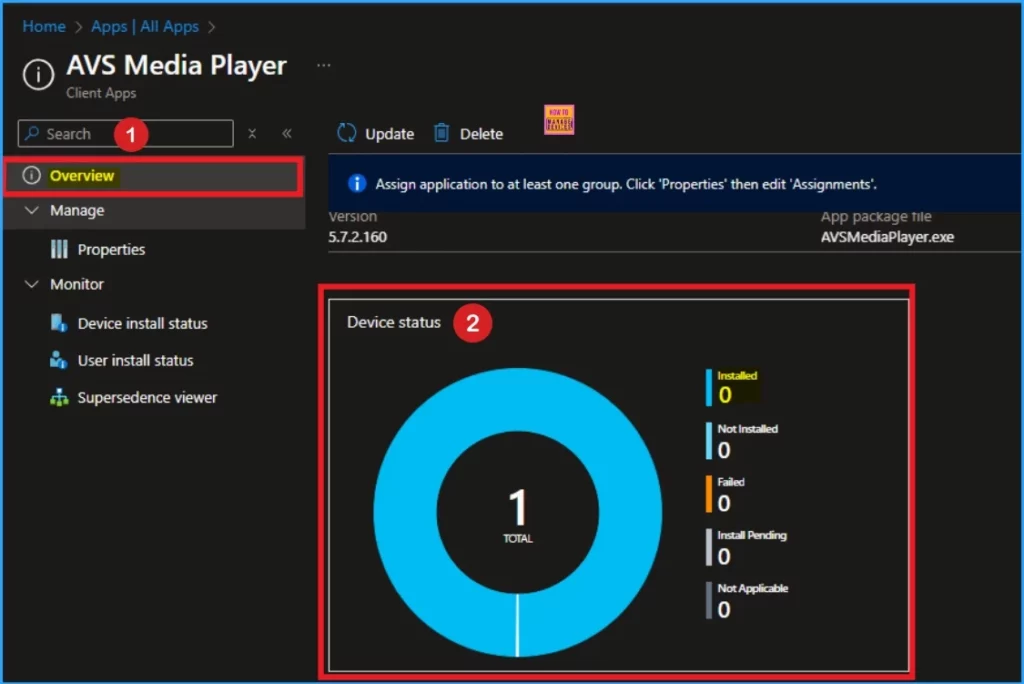This screenshot has width=1024, height=684.
Task: Click the Delete button
Action: pyautogui.click(x=468, y=134)
